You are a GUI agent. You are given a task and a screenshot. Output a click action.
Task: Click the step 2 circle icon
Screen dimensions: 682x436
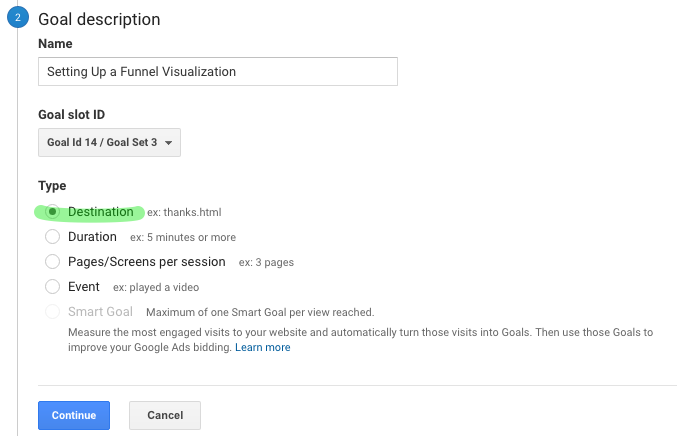18,17
